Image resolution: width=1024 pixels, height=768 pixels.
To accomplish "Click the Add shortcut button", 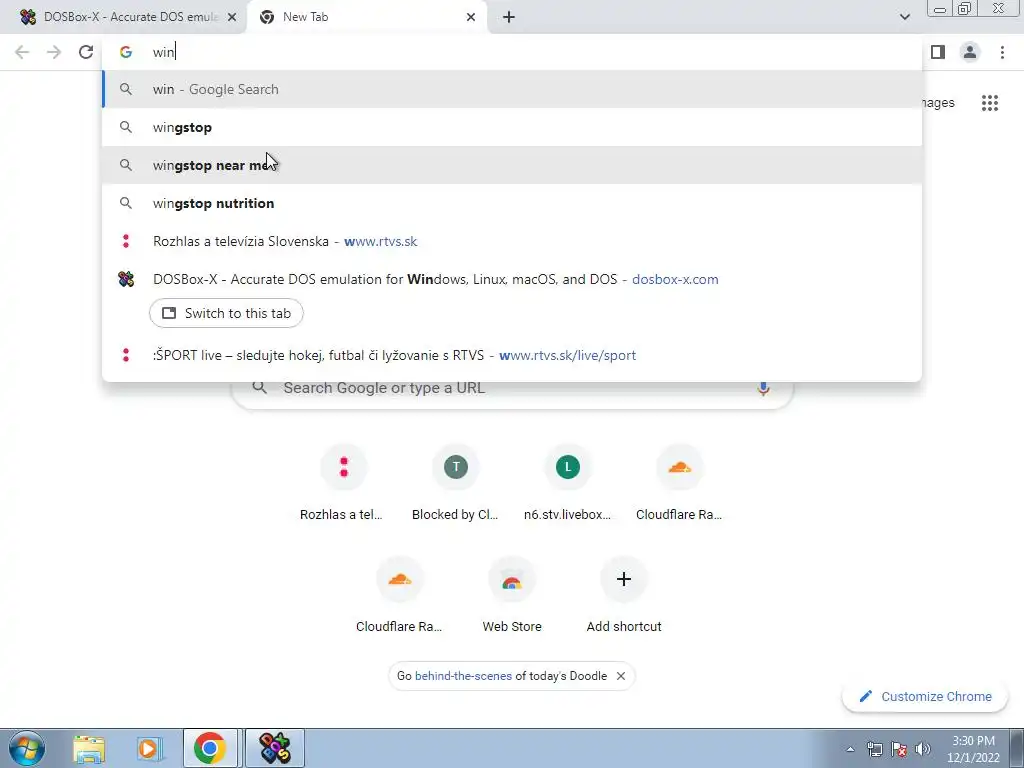I will 624,596.
